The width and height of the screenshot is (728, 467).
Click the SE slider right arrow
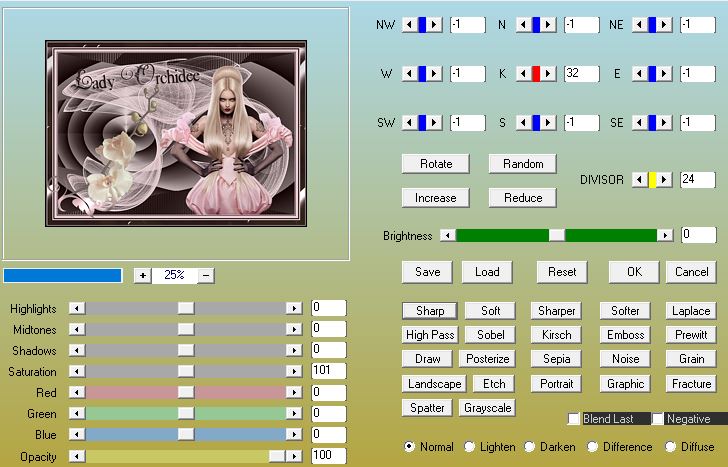pos(664,123)
